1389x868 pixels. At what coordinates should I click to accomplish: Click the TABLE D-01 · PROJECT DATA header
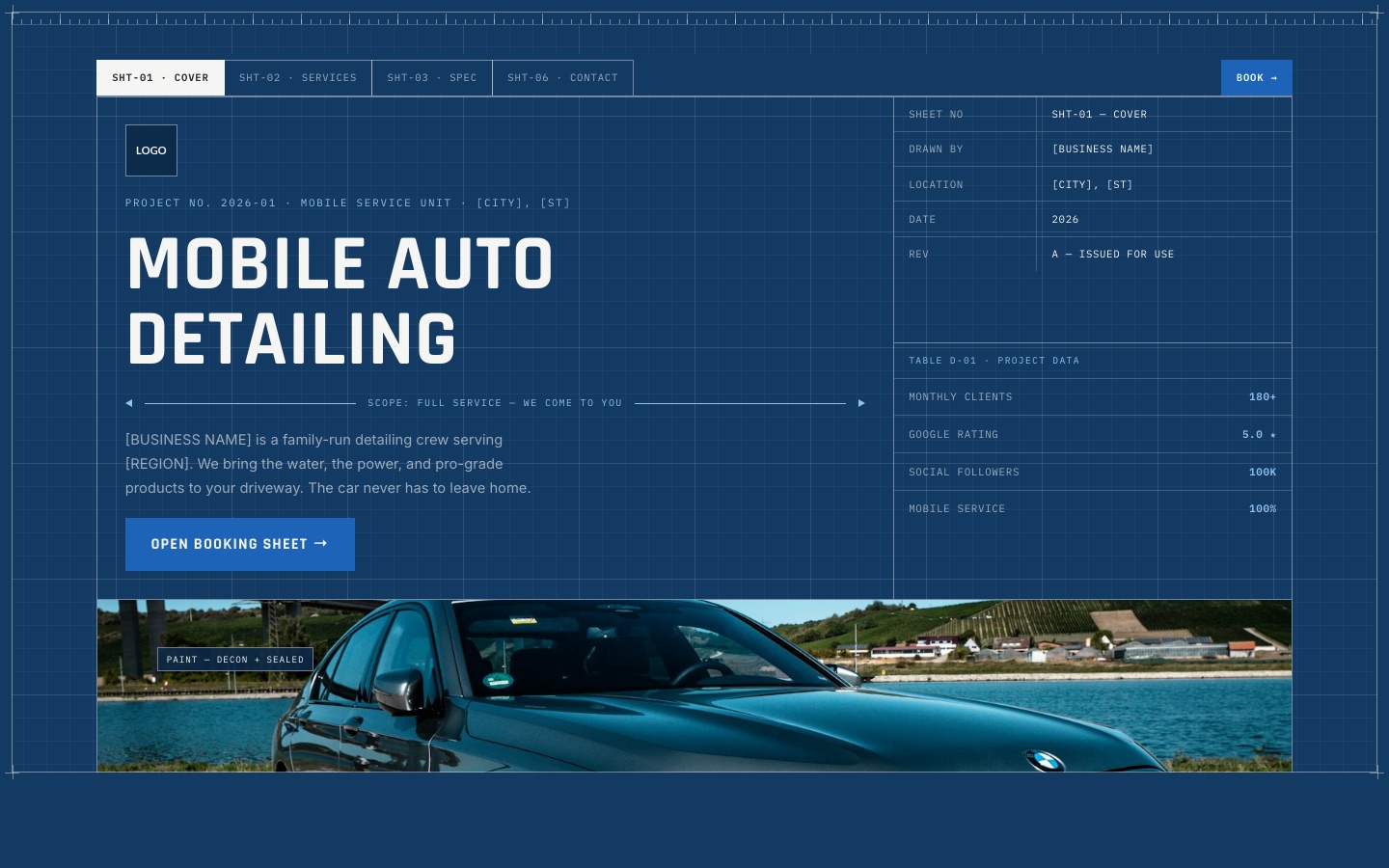point(994,361)
